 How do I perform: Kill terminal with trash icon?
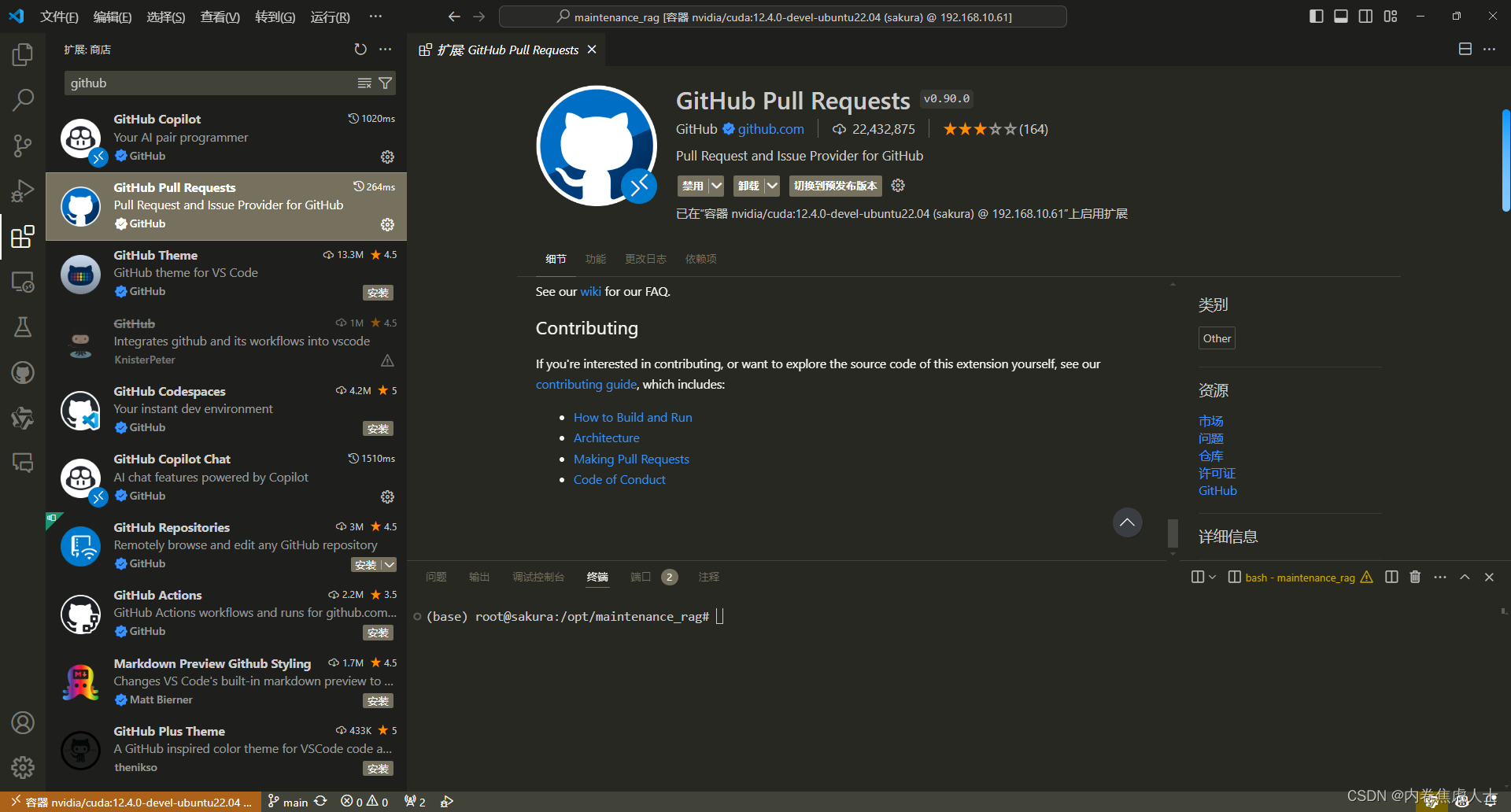[x=1415, y=577]
